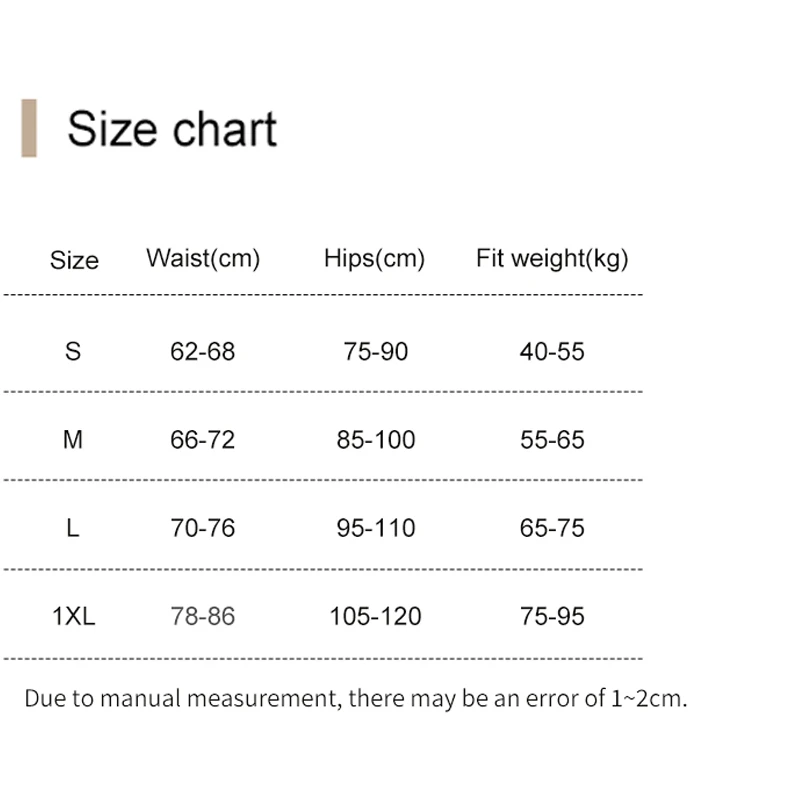The height and width of the screenshot is (800, 800).
Task: Click fit weight 75-95
Action: pyautogui.click(x=552, y=616)
